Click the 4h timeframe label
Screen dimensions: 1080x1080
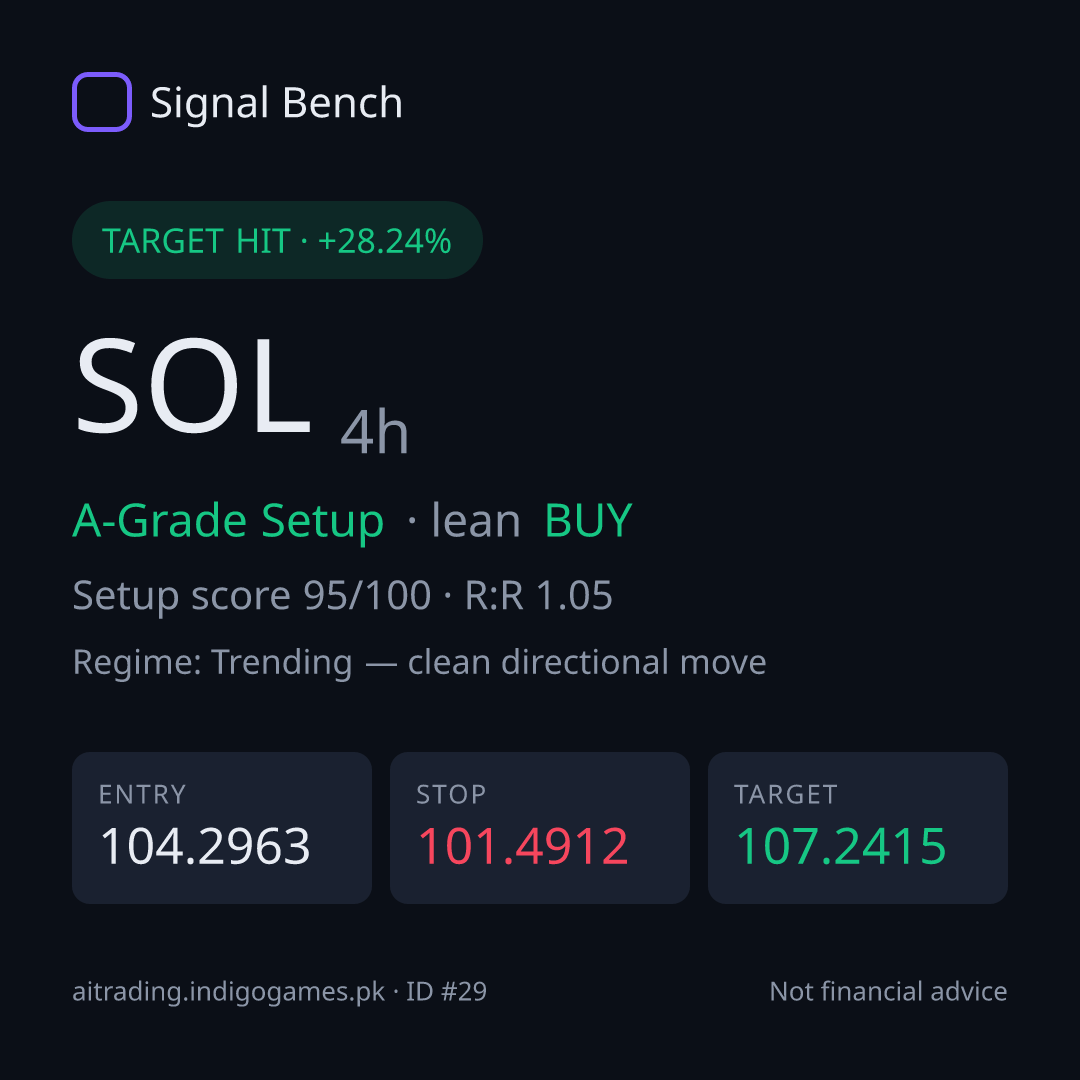[375, 431]
